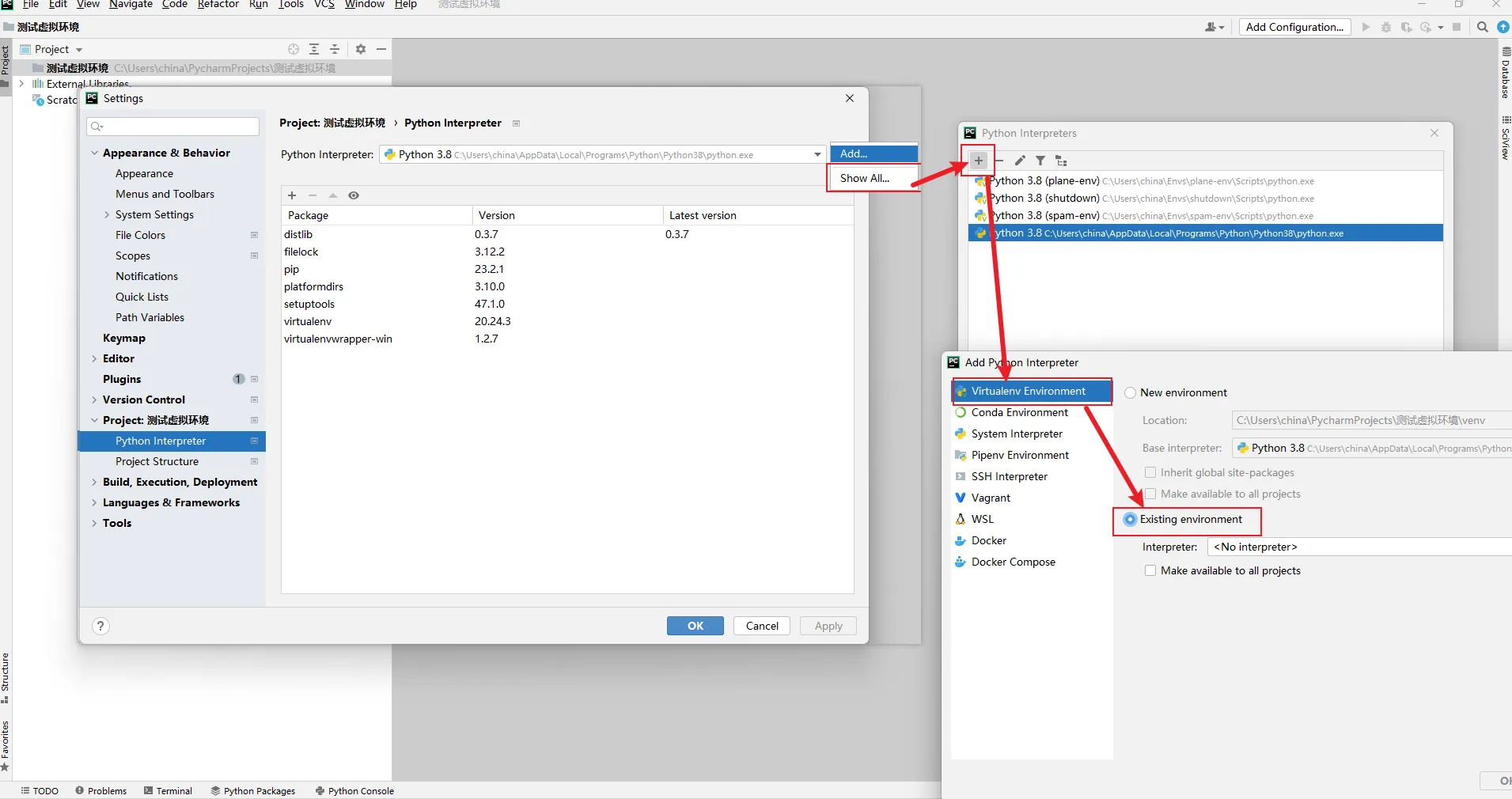Screen dimensions: 1512x799
Task: Open Structure tool window on left strip
Action: coord(6,678)
